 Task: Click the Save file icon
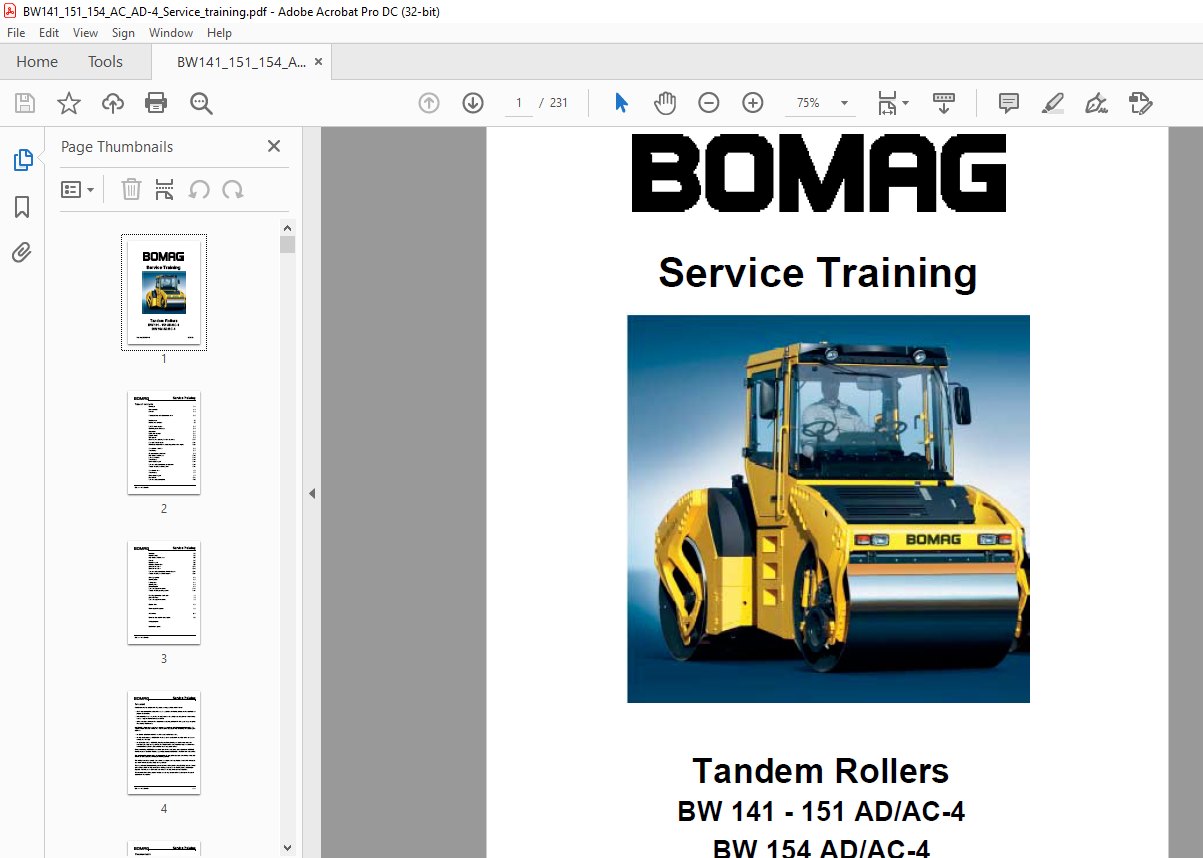tap(25, 103)
